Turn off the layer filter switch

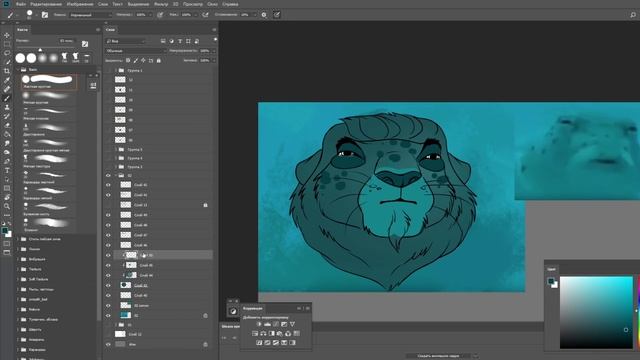(215, 40)
